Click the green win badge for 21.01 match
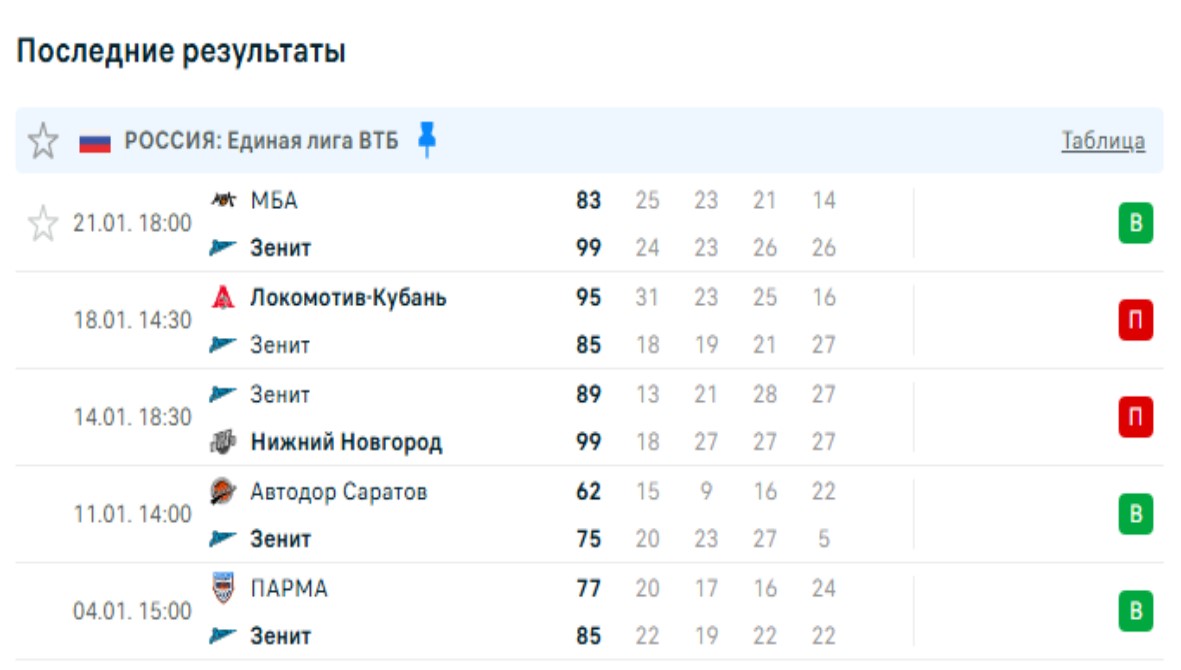The width and height of the screenshot is (1181, 670). tap(1135, 224)
